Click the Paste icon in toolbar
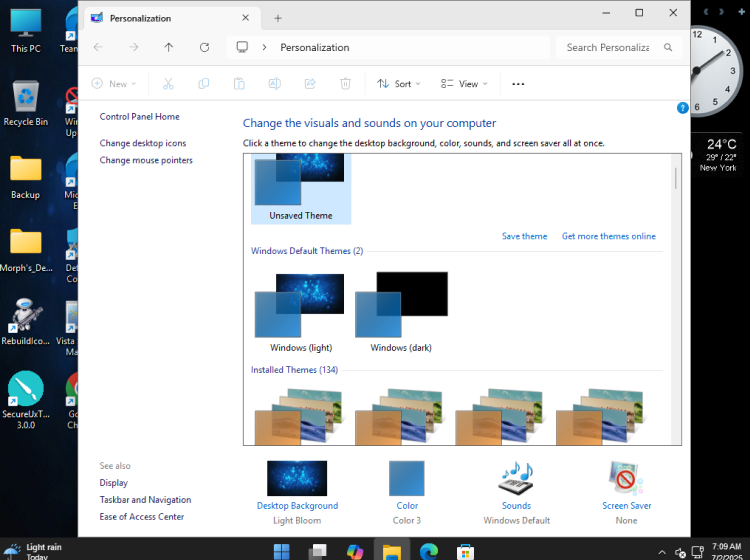Screen dimensions: 750x560 (239, 84)
